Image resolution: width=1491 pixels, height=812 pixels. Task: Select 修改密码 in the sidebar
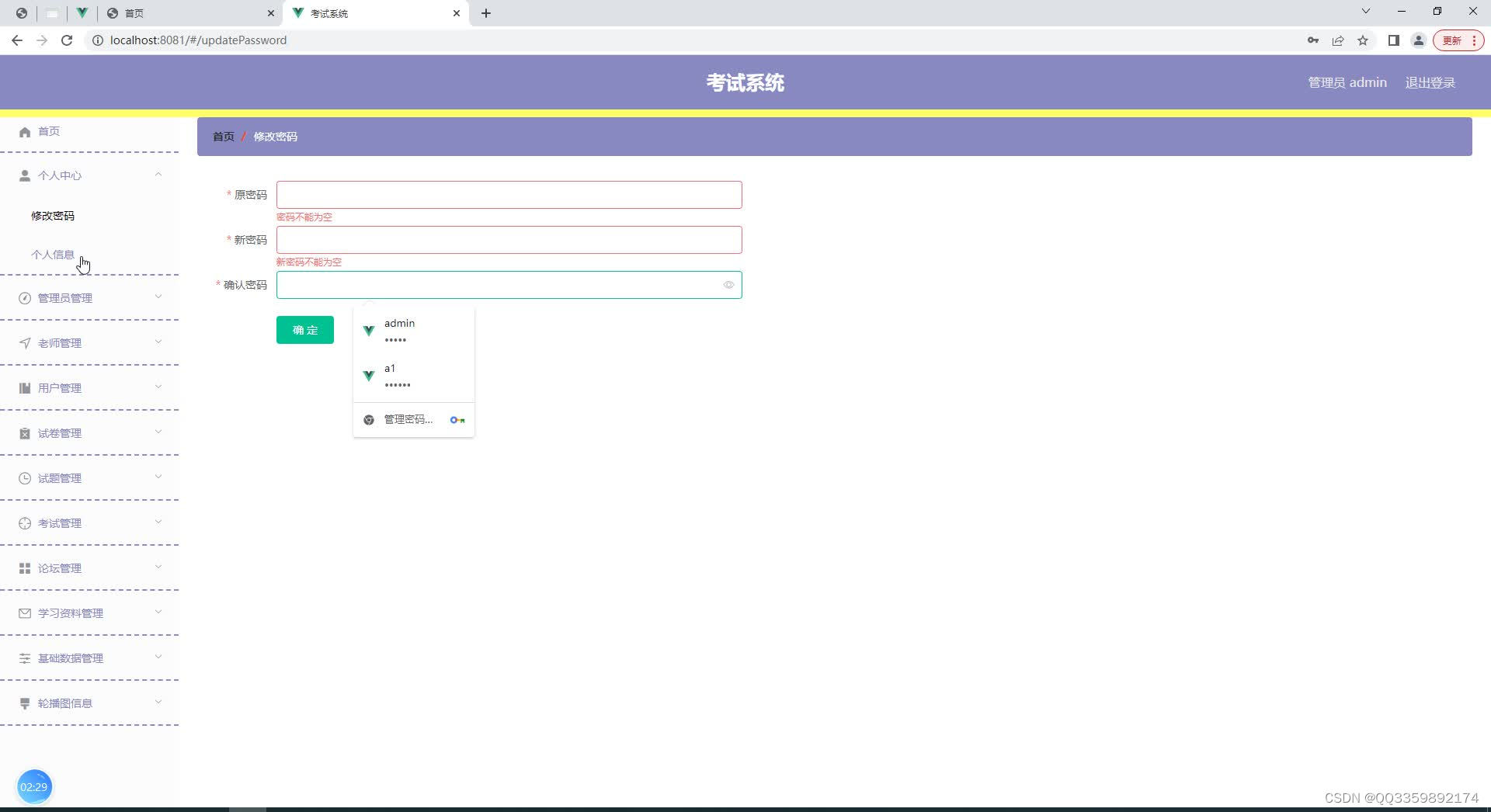(53, 216)
